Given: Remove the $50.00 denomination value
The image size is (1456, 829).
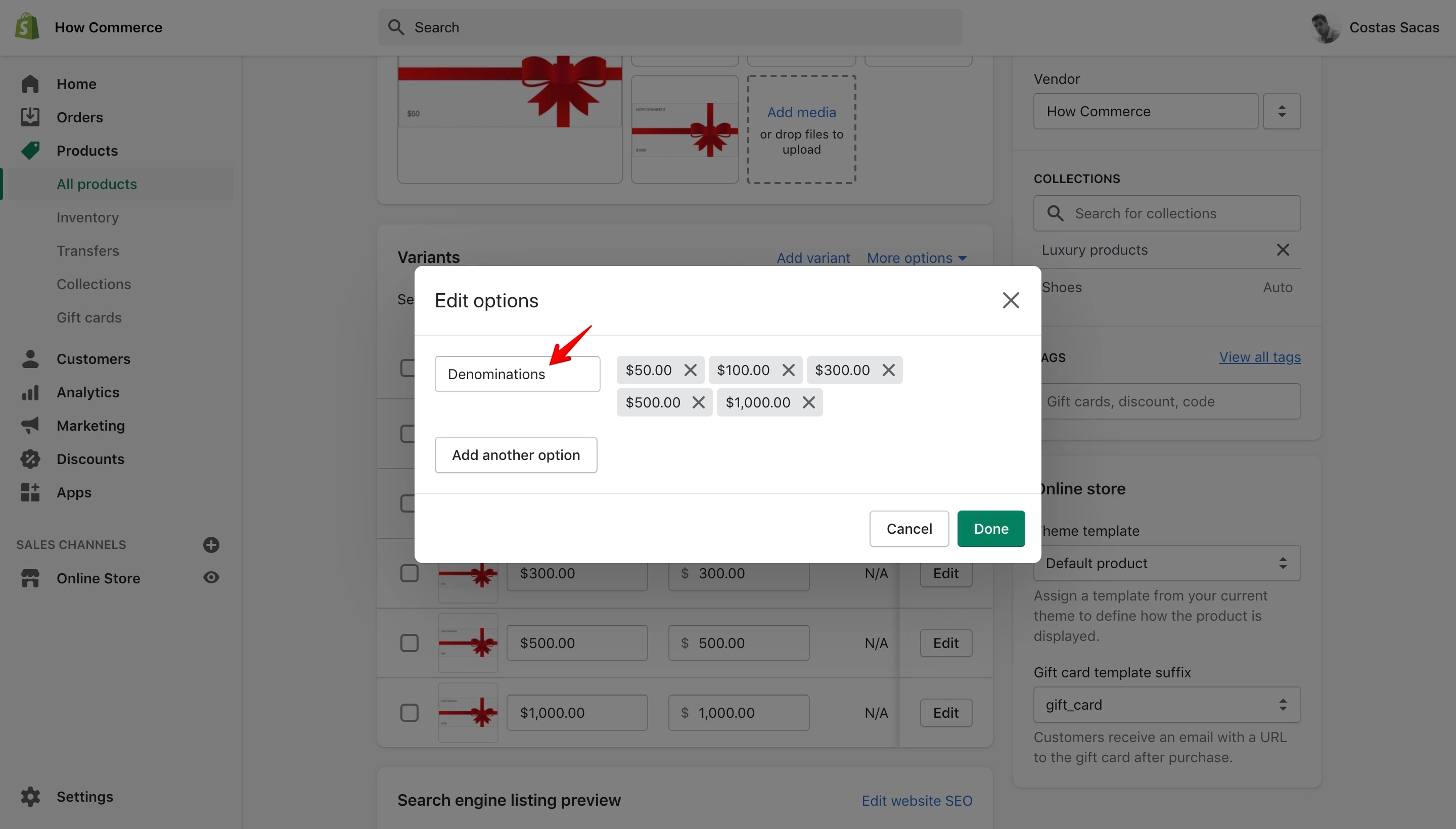Looking at the screenshot, I should 690,370.
